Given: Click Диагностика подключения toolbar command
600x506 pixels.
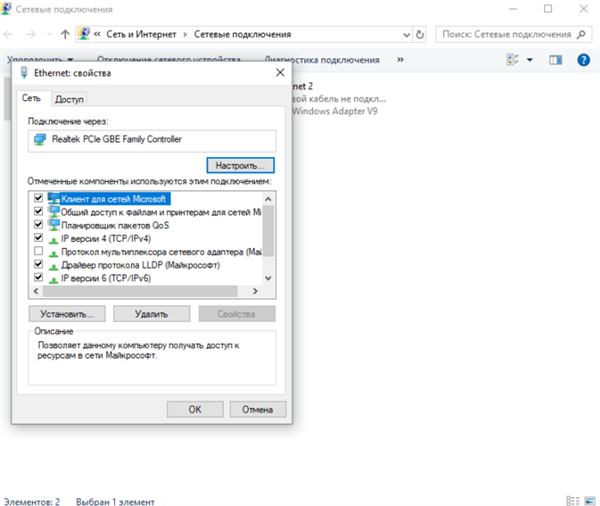Looking at the screenshot, I should (322, 60).
